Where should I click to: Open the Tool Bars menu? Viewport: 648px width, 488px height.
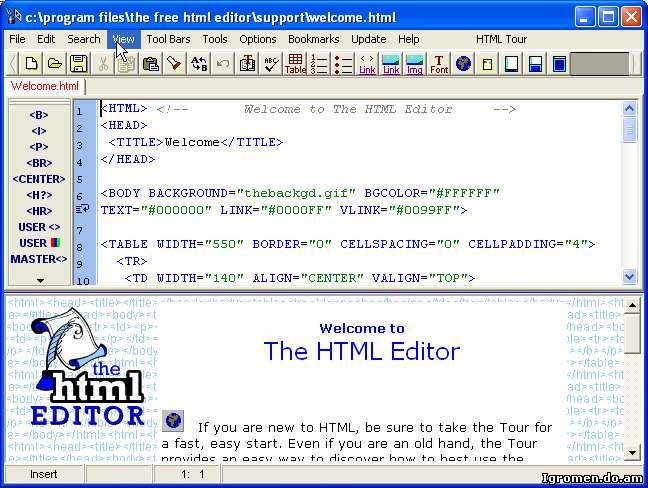(x=169, y=39)
